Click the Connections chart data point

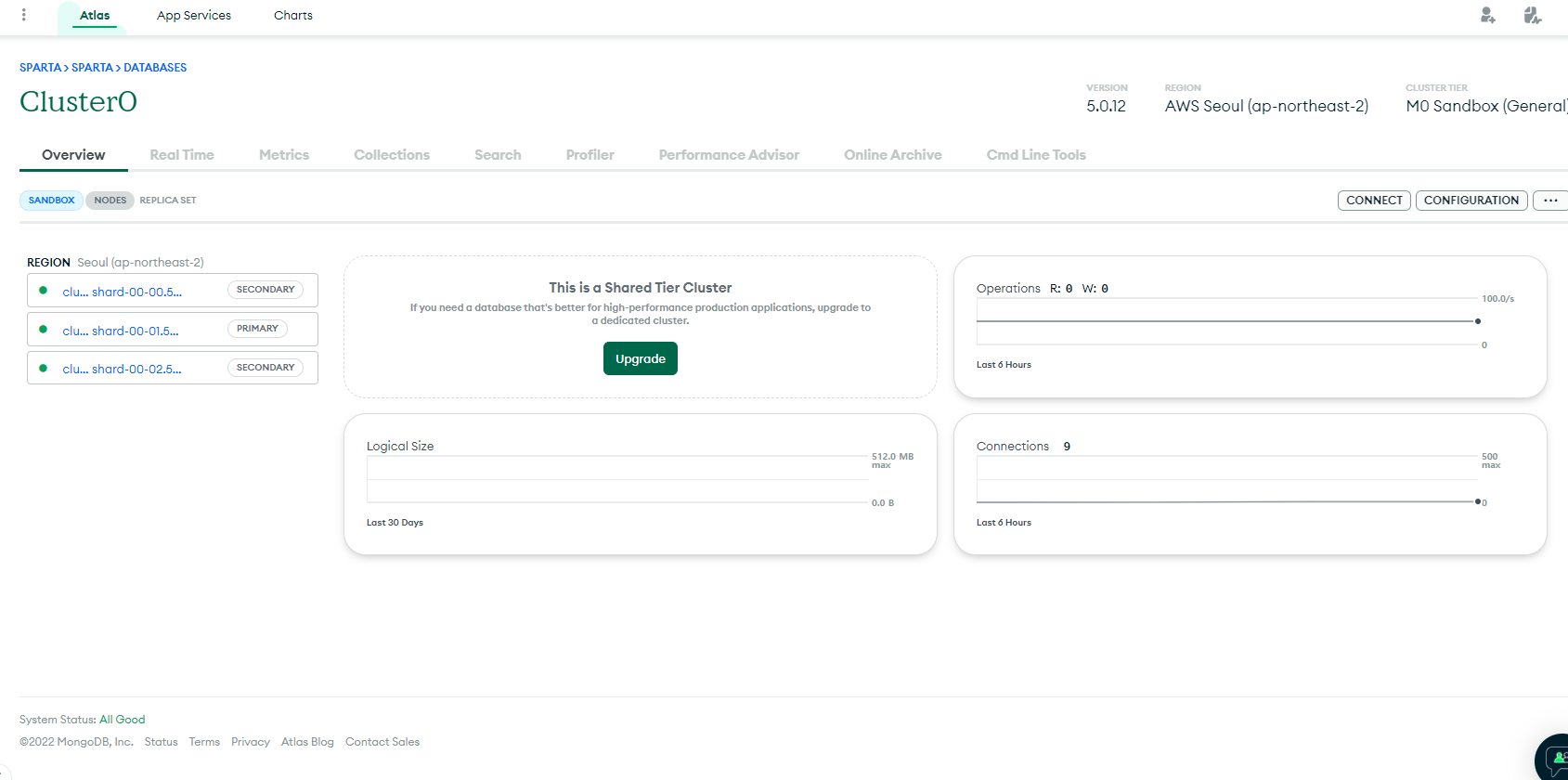click(x=1478, y=501)
